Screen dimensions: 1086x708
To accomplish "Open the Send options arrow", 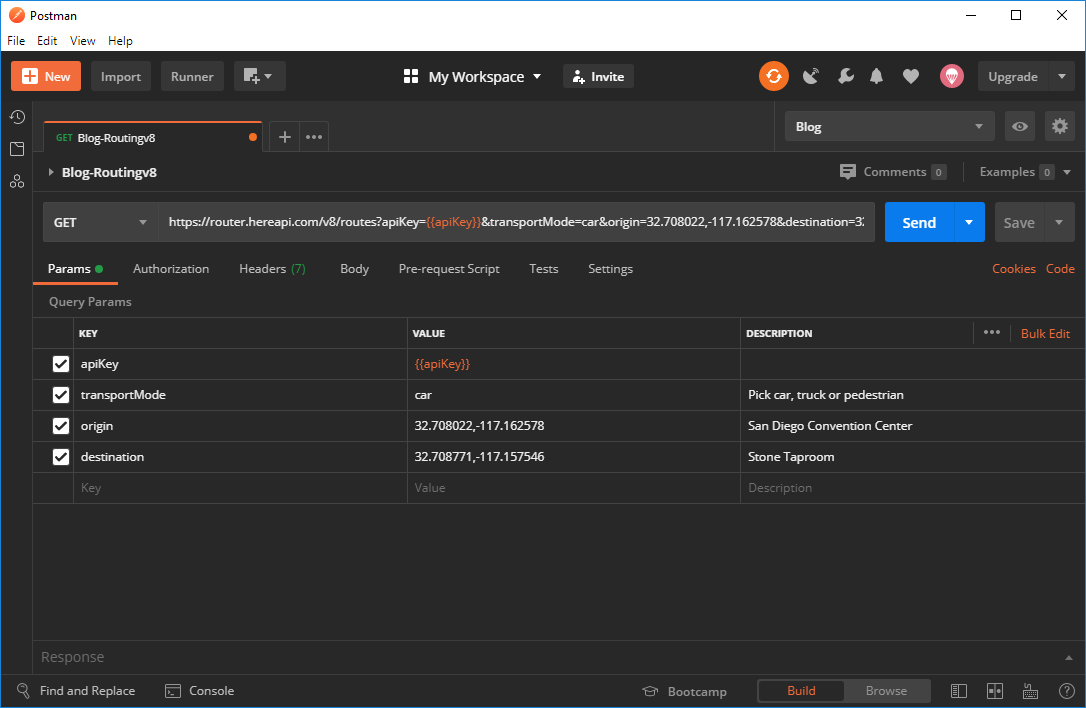I will click(969, 222).
